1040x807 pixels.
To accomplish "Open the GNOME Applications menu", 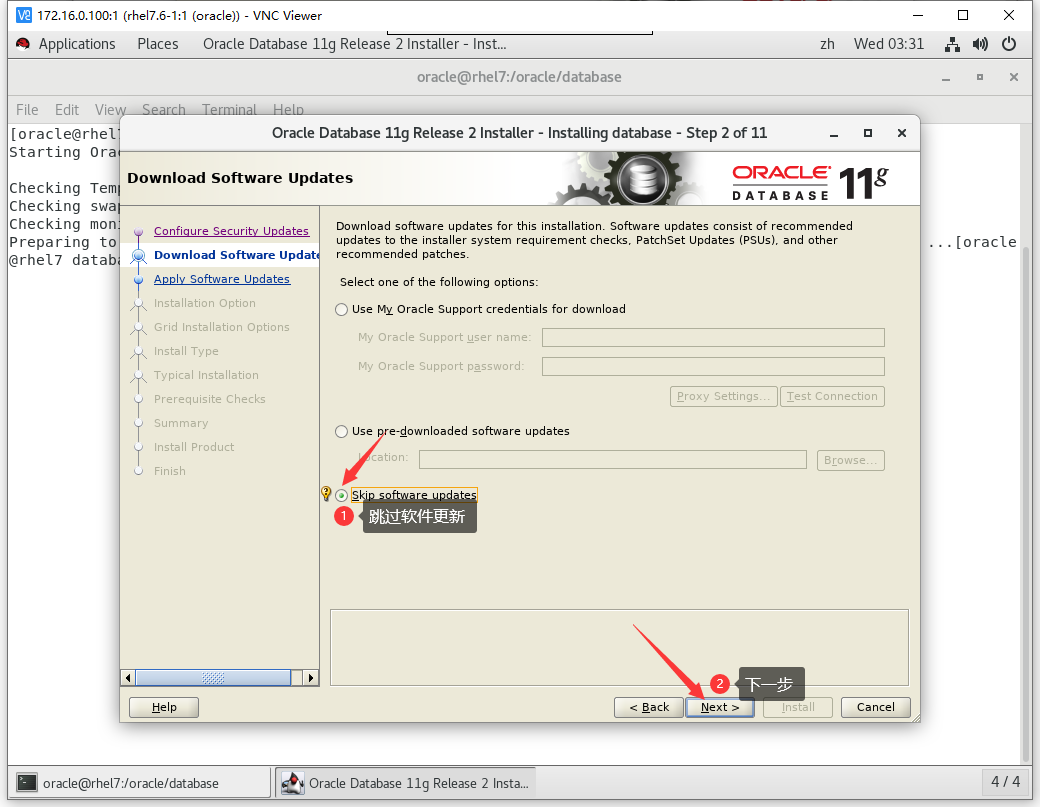I will pos(77,44).
